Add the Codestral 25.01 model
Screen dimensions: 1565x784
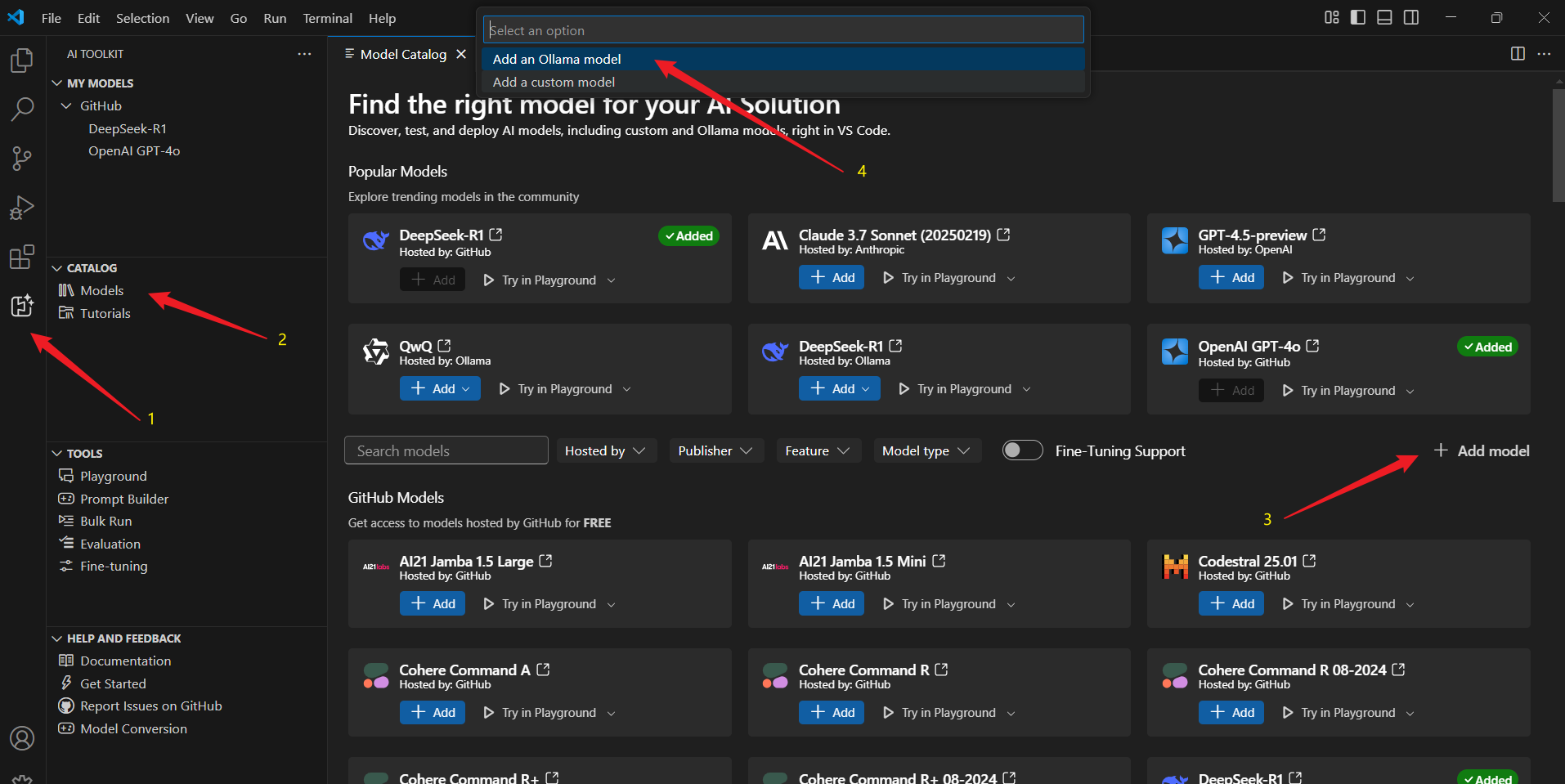pyautogui.click(x=1231, y=603)
